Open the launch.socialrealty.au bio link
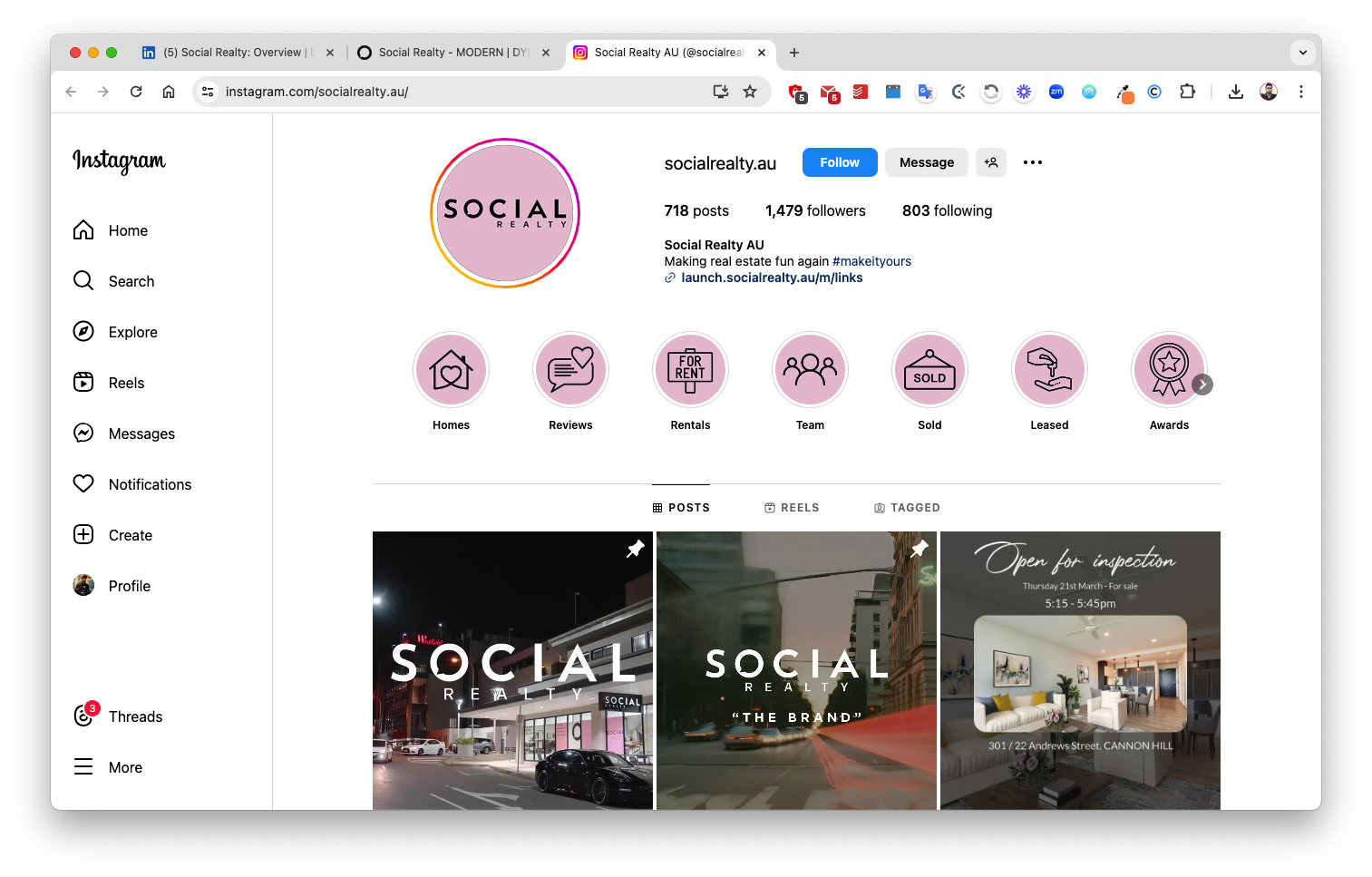Screen dimensions: 1372x877 [772, 278]
